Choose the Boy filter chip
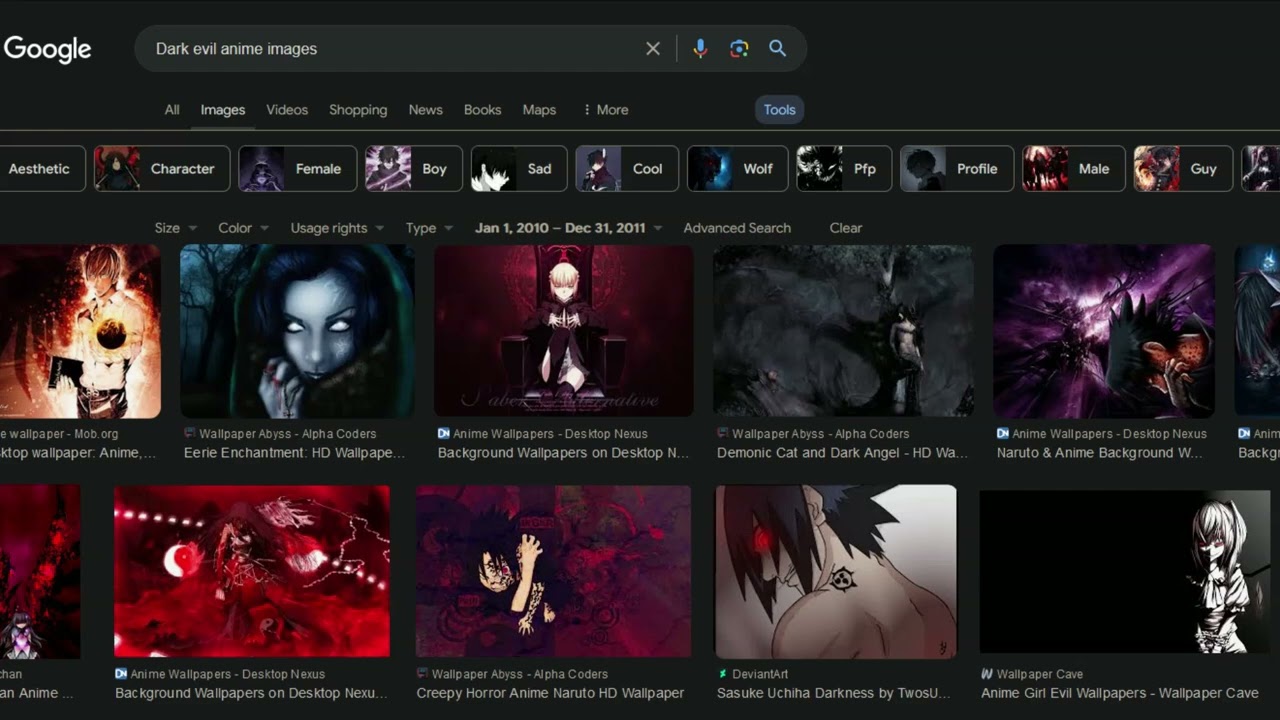 click(414, 169)
